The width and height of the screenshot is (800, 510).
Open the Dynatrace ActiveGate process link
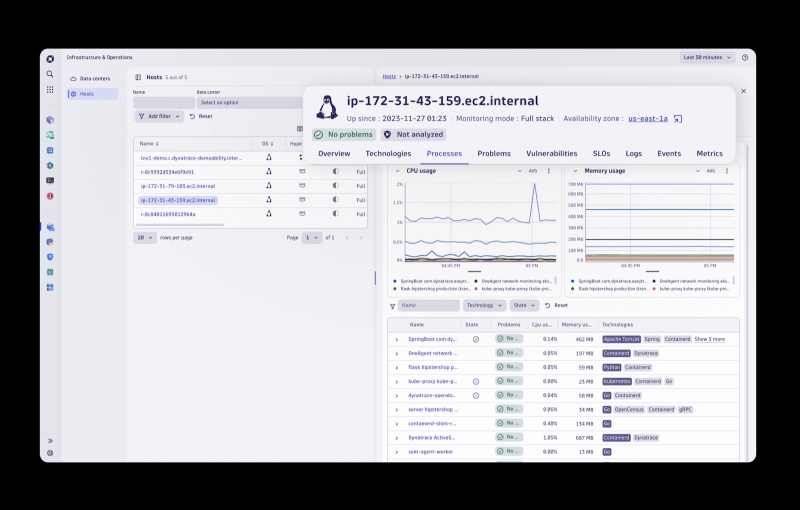431,438
